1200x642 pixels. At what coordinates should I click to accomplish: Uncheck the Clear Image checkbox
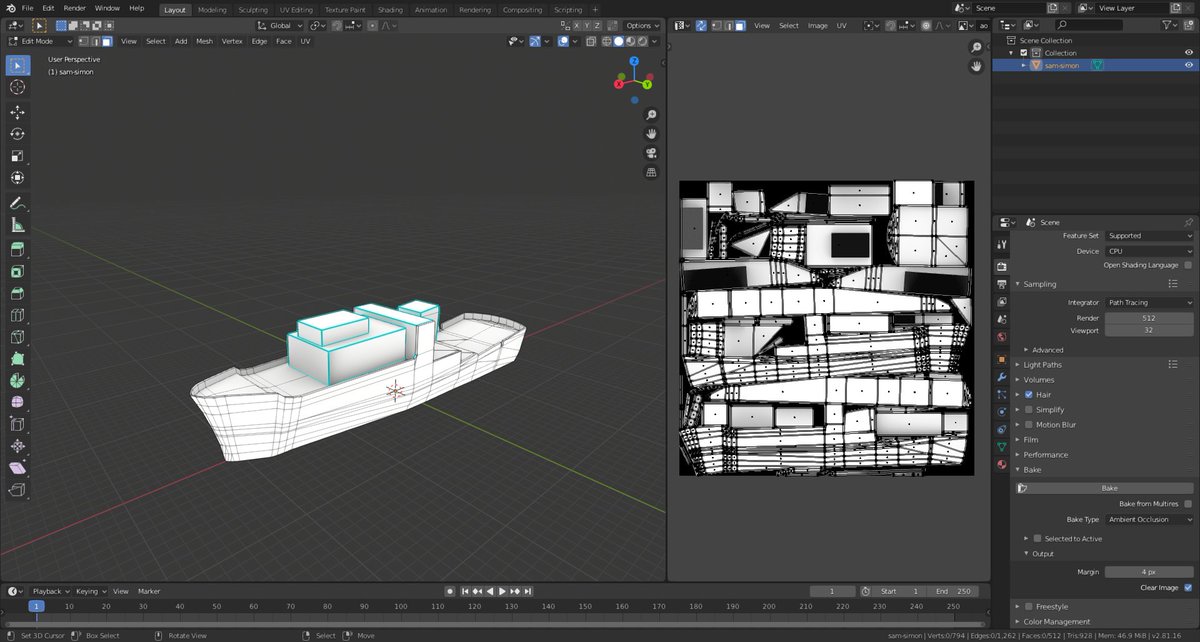pos(1188,588)
